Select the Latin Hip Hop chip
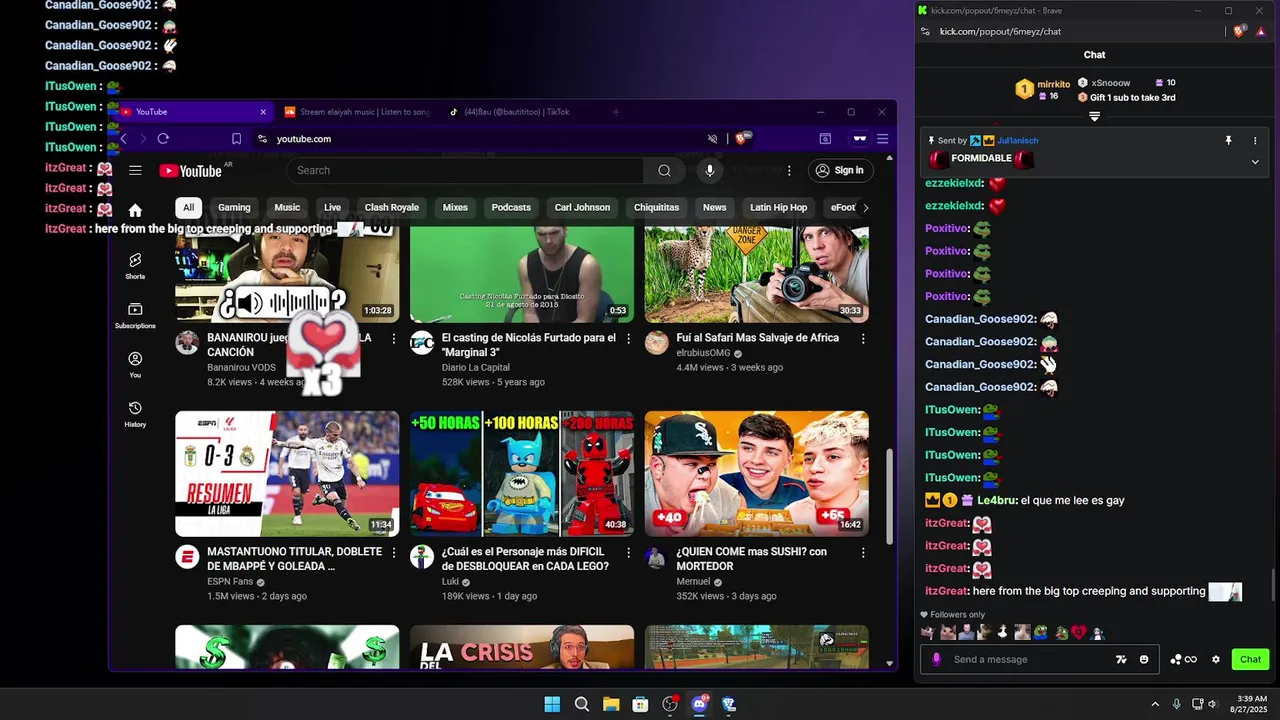Screen dimensions: 1280x720 click(x=778, y=207)
